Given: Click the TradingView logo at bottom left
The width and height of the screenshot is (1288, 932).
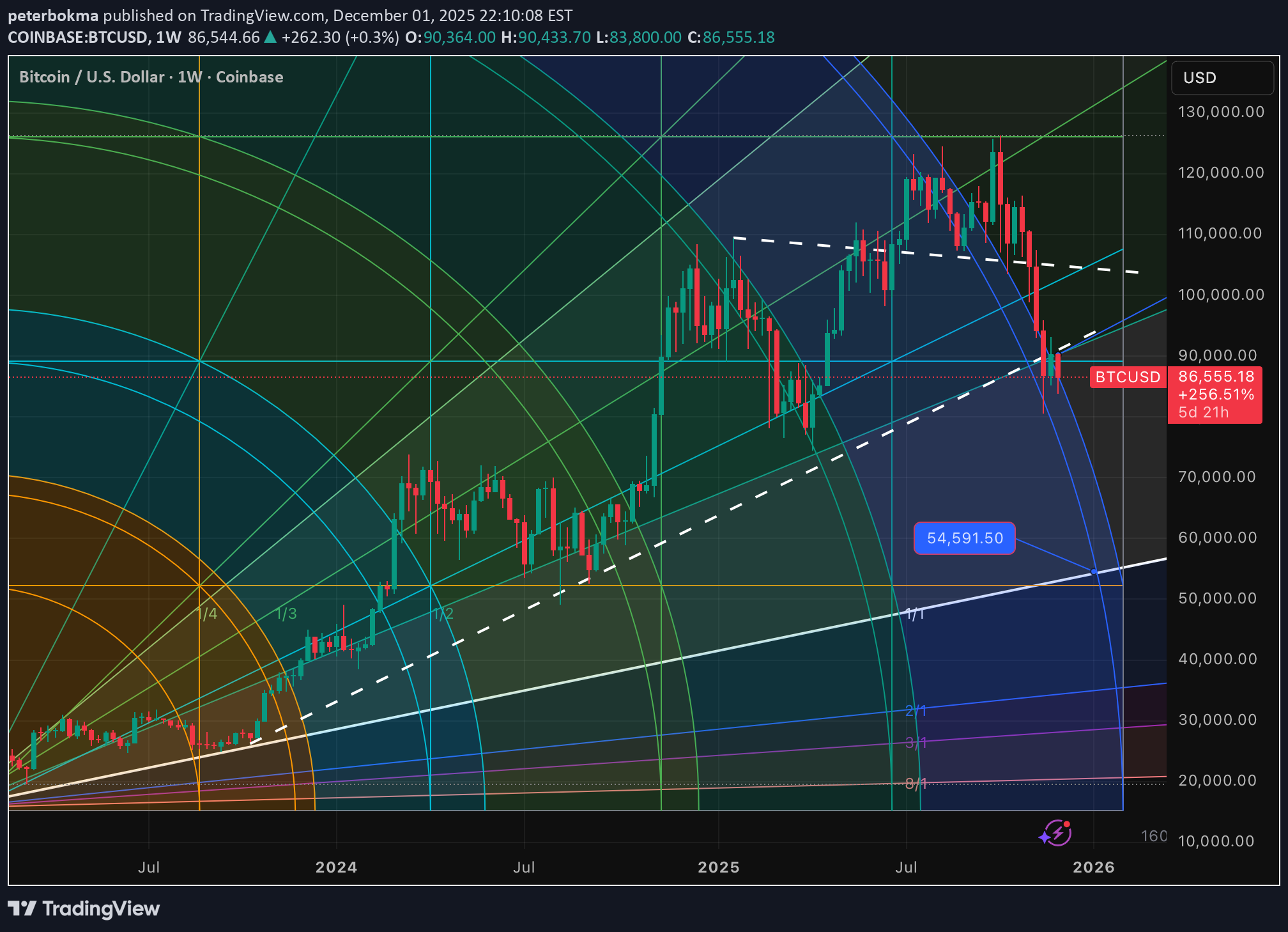Looking at the screenshot, I should (84, 908).
